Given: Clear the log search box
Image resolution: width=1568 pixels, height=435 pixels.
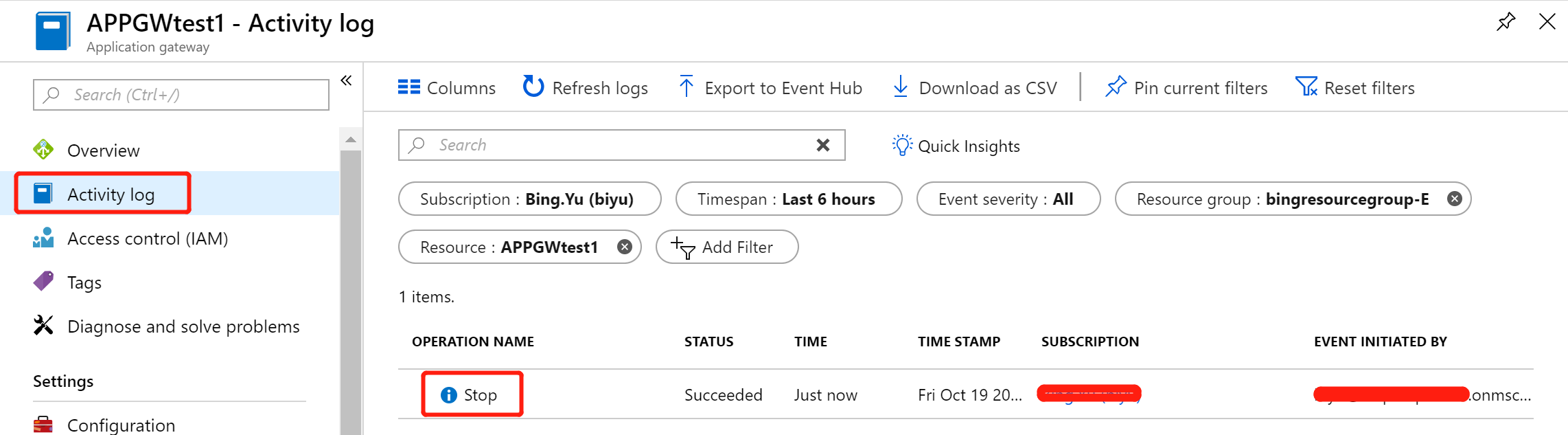Looking at the screenshot, I should (x=822, y=145).
